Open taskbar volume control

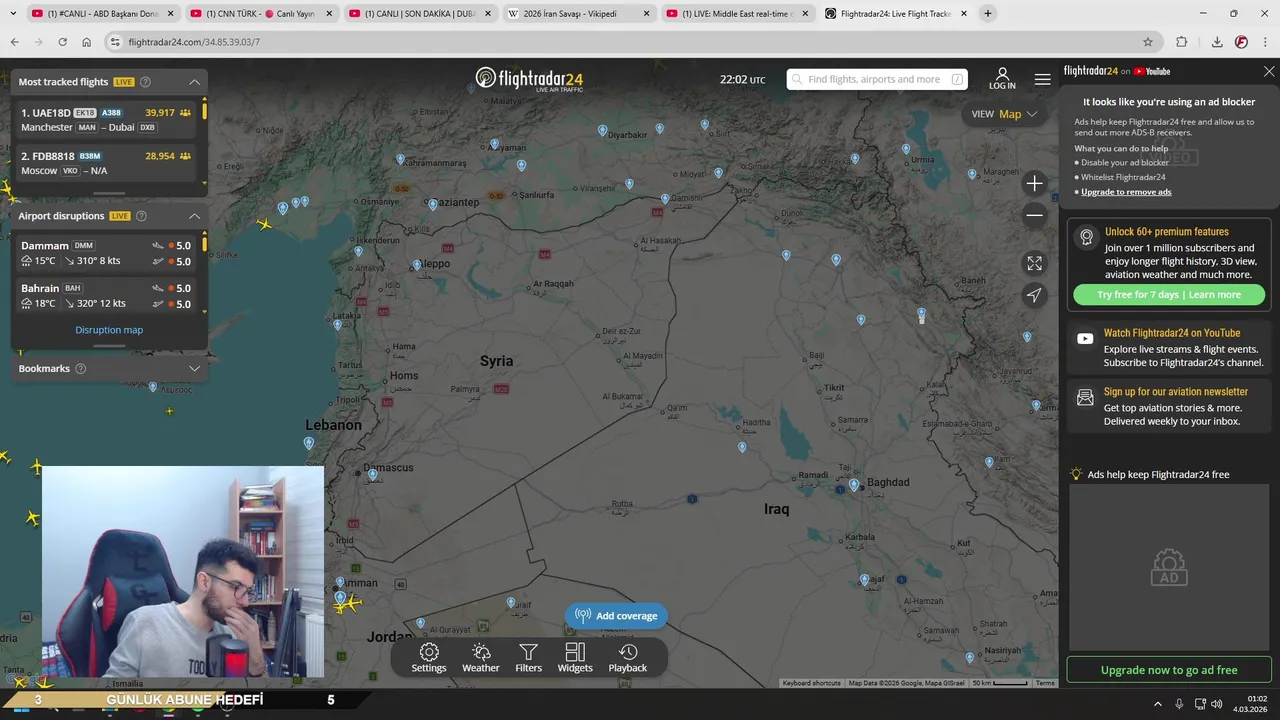1216,704
